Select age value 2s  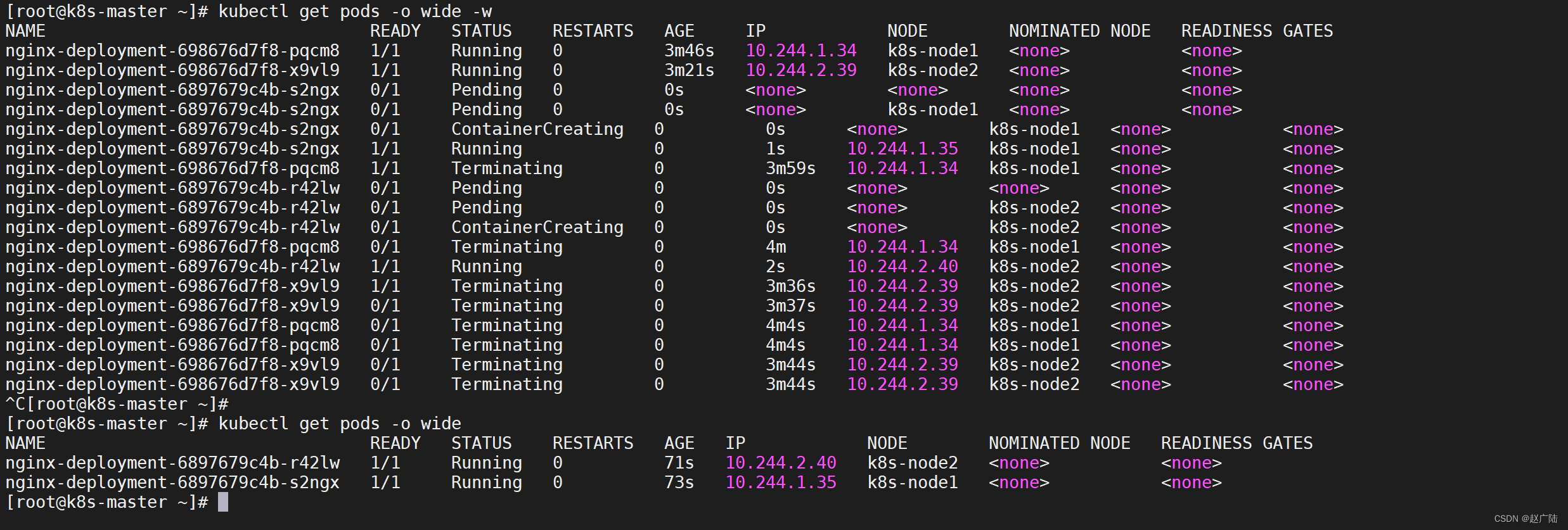(x=776, y=267)
